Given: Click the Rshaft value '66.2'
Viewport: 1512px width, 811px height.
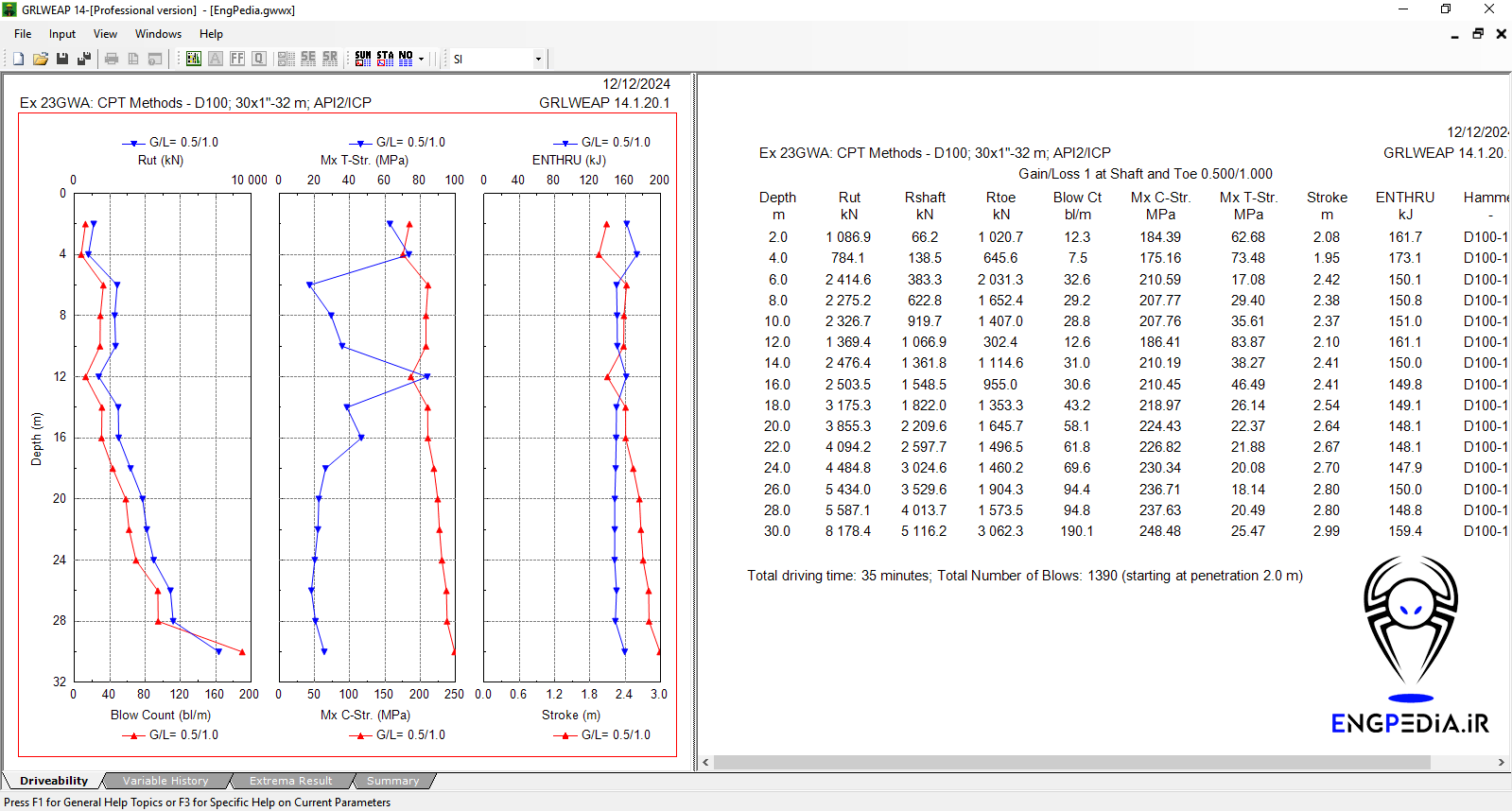Looking at the screenshot, I should [925, 237].
